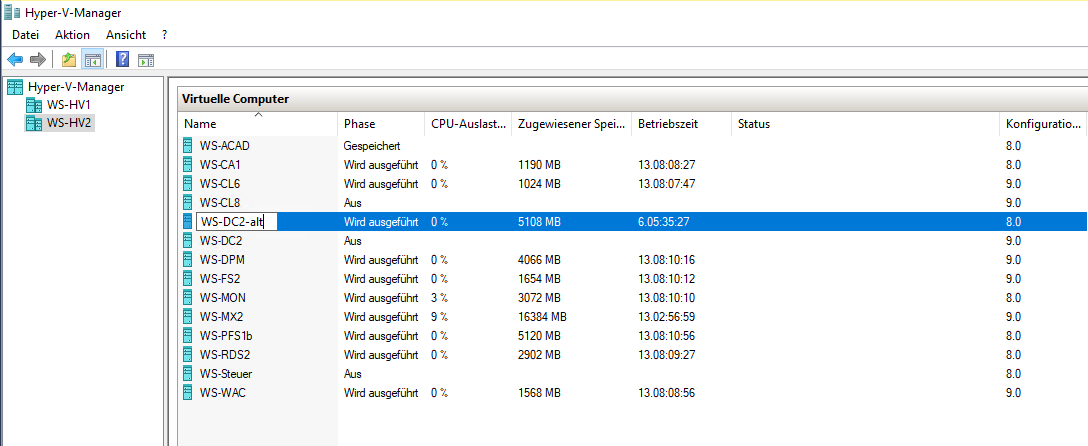Select the WS-CA1 virtual machine name

point(220,165)
